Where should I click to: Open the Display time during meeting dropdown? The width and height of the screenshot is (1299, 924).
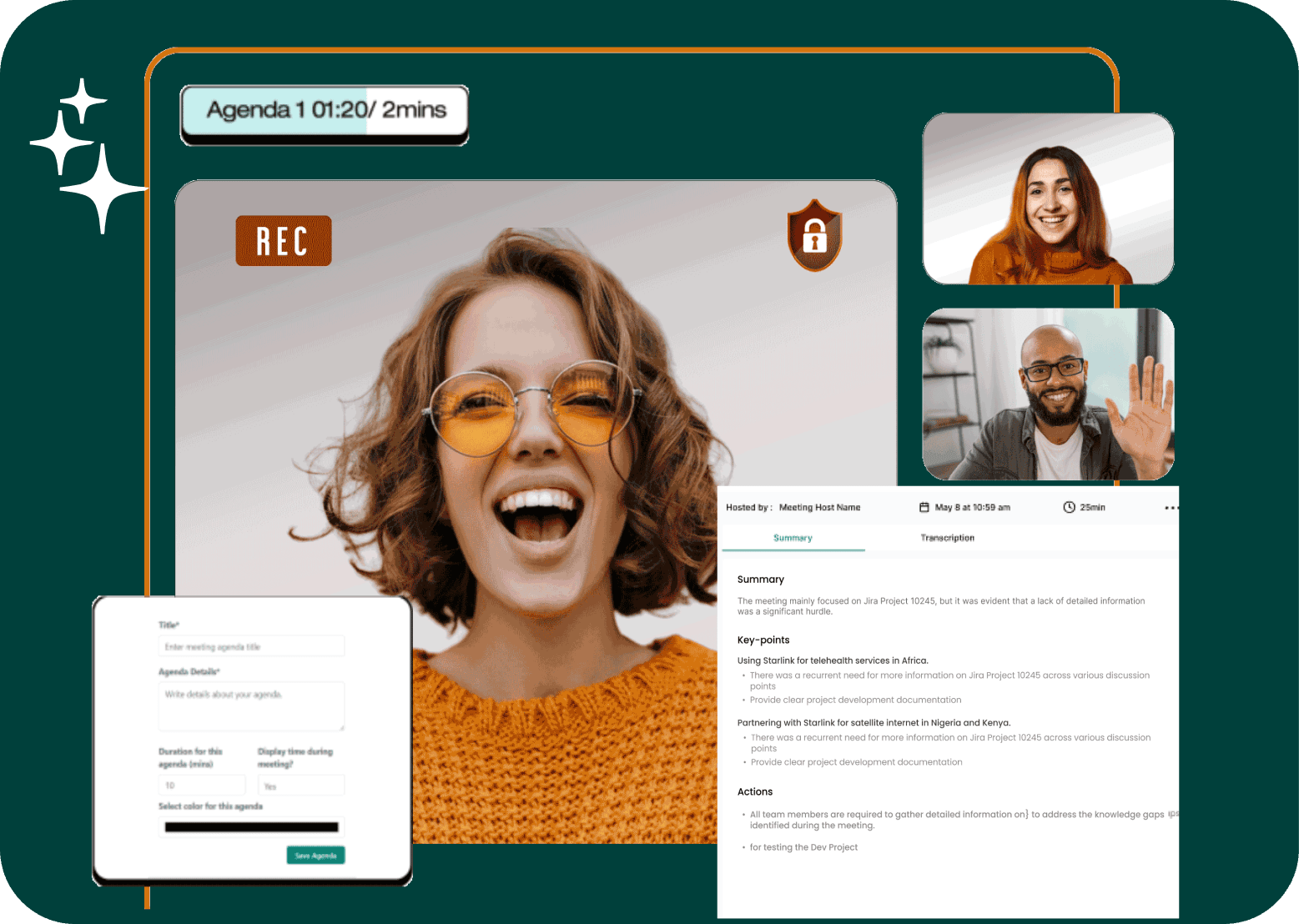[300, 786]
